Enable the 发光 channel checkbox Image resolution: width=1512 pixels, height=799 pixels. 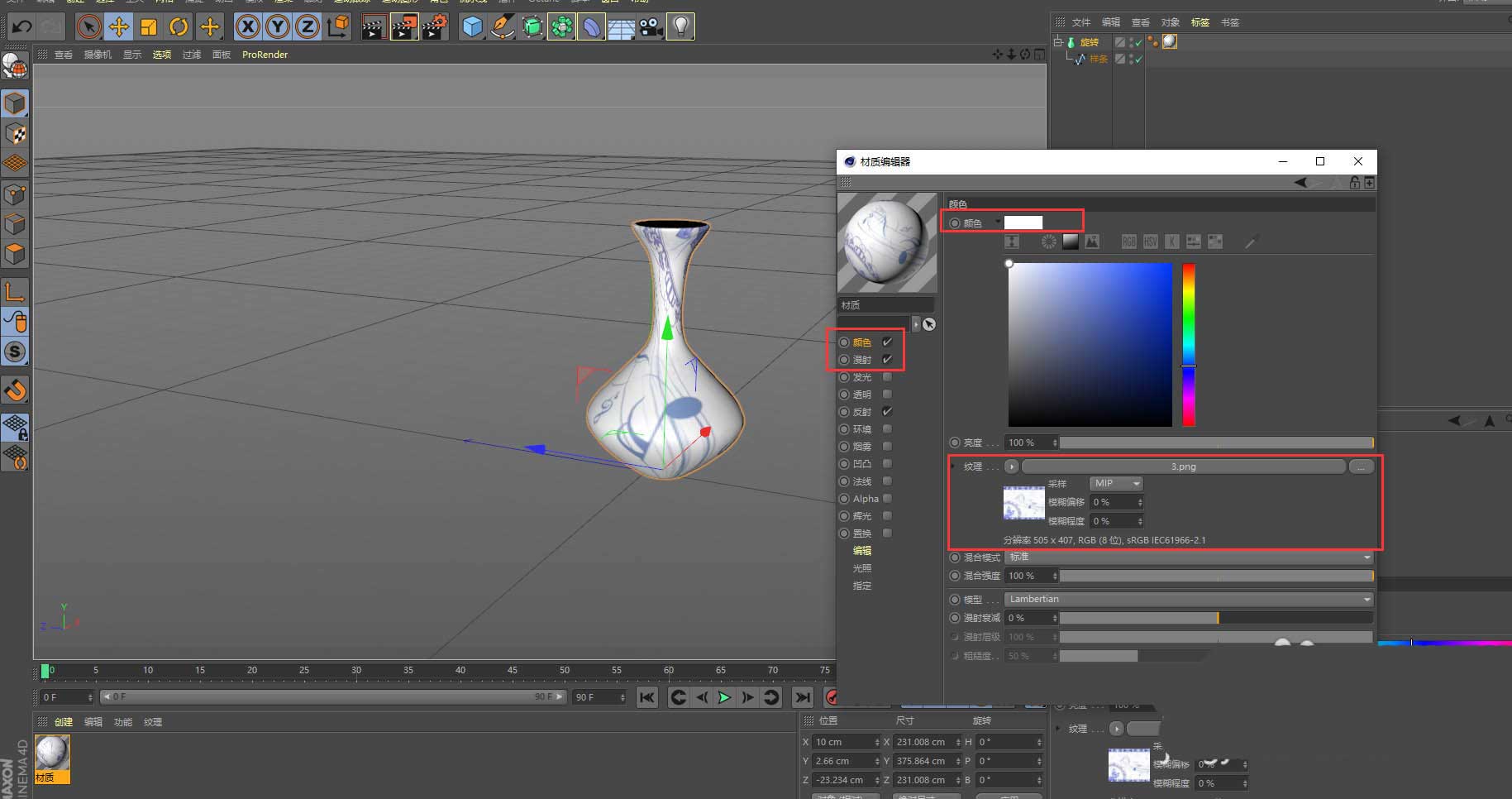887,377
